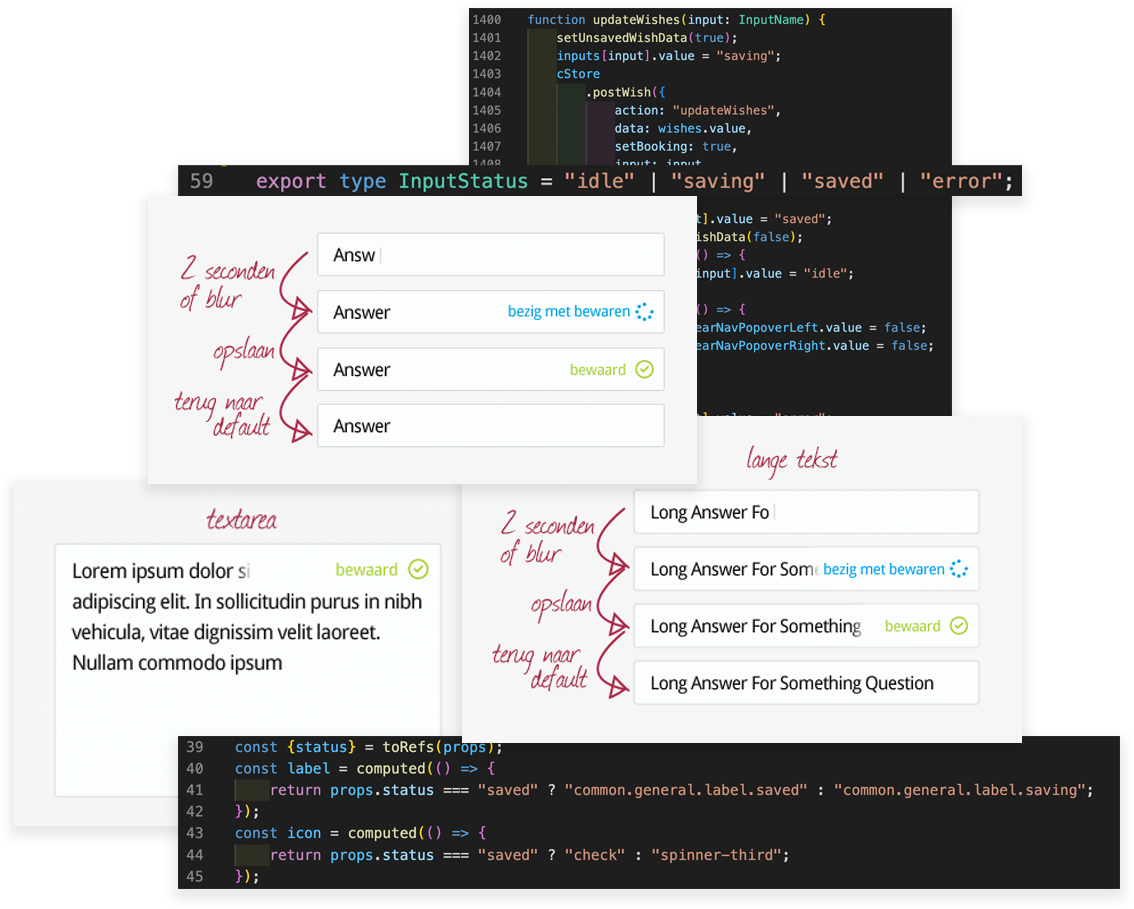Click the 'ishData(false);' code fragment
1134x909 pixels.
(x=750, y=236)
